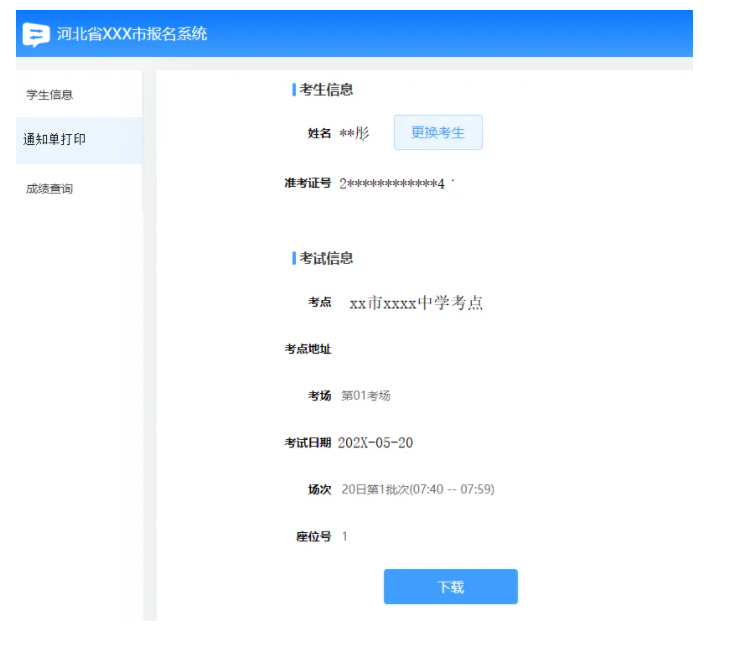Go to 成绩查询 in the sidebar
This screenshot has height=670, width=753.
pyautogui.click(x=50, y=189)
